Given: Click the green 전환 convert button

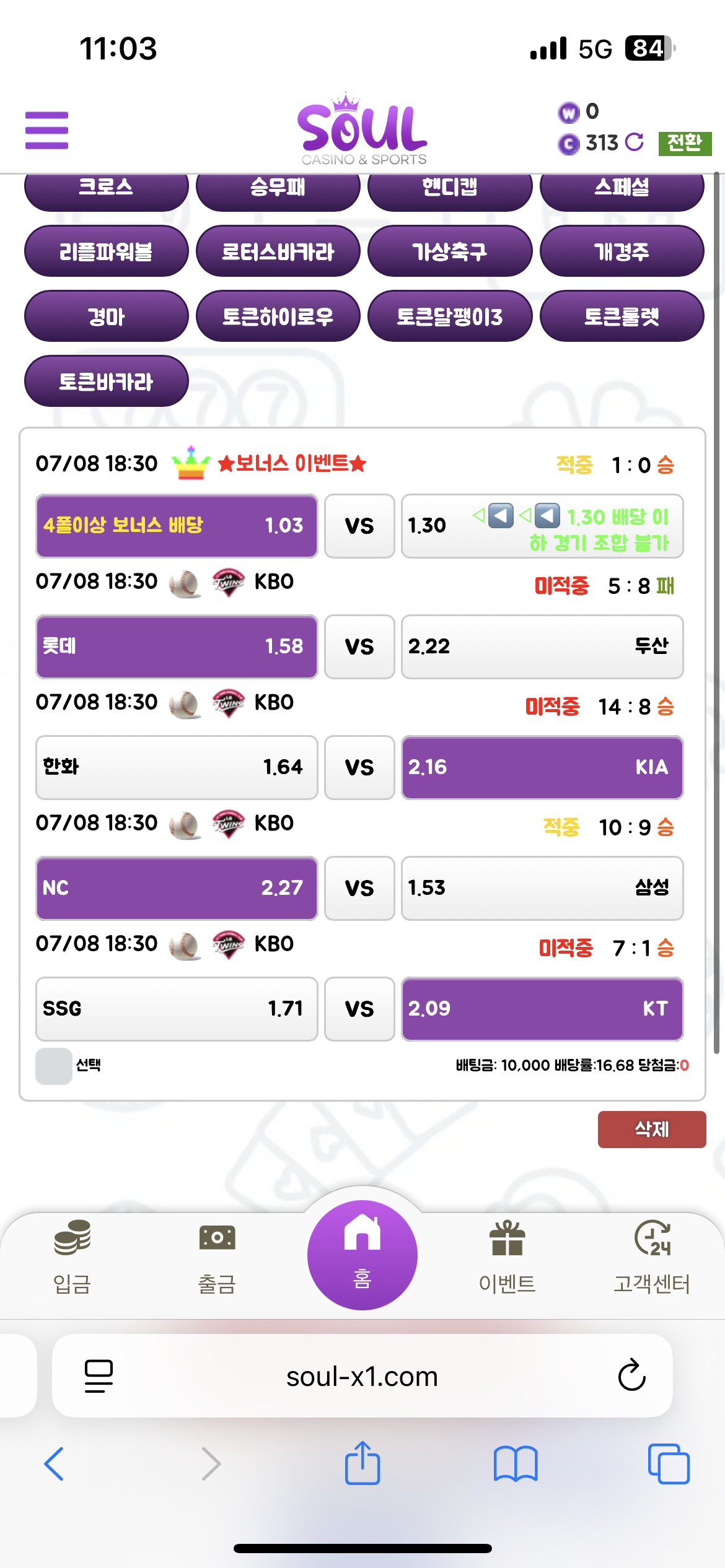Looking at the screenshot, I should tap(685, 143).
